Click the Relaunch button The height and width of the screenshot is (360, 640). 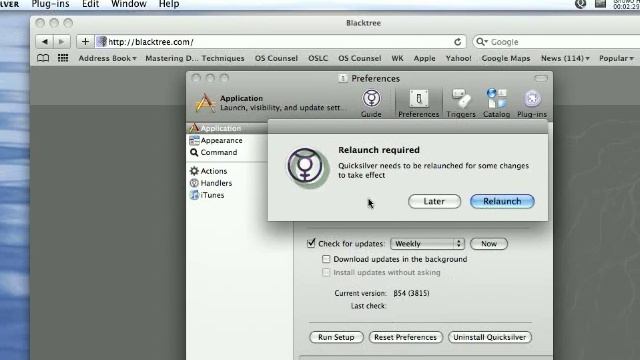point(502,201)
